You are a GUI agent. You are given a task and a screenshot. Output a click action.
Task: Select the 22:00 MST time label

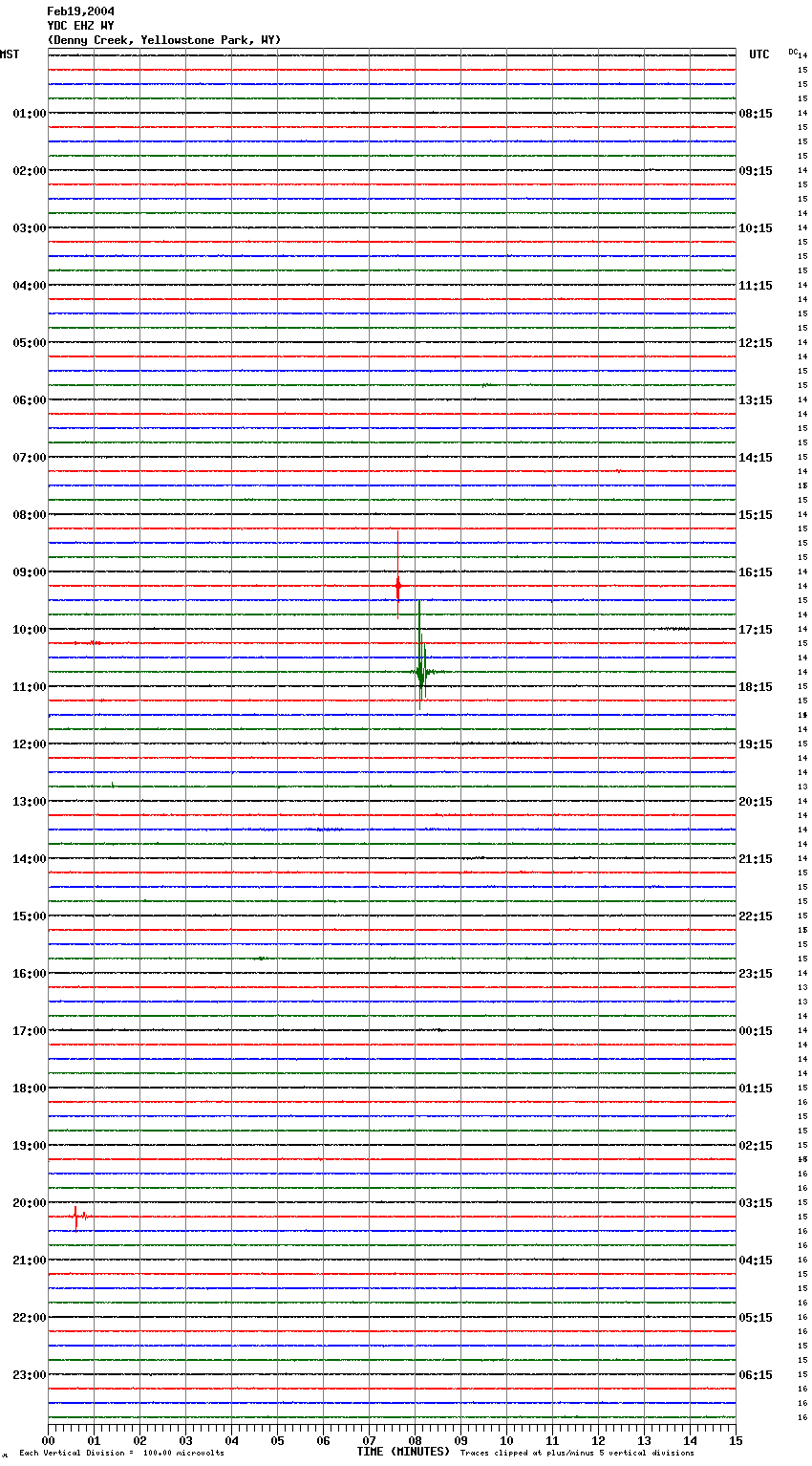(29, 1318)
